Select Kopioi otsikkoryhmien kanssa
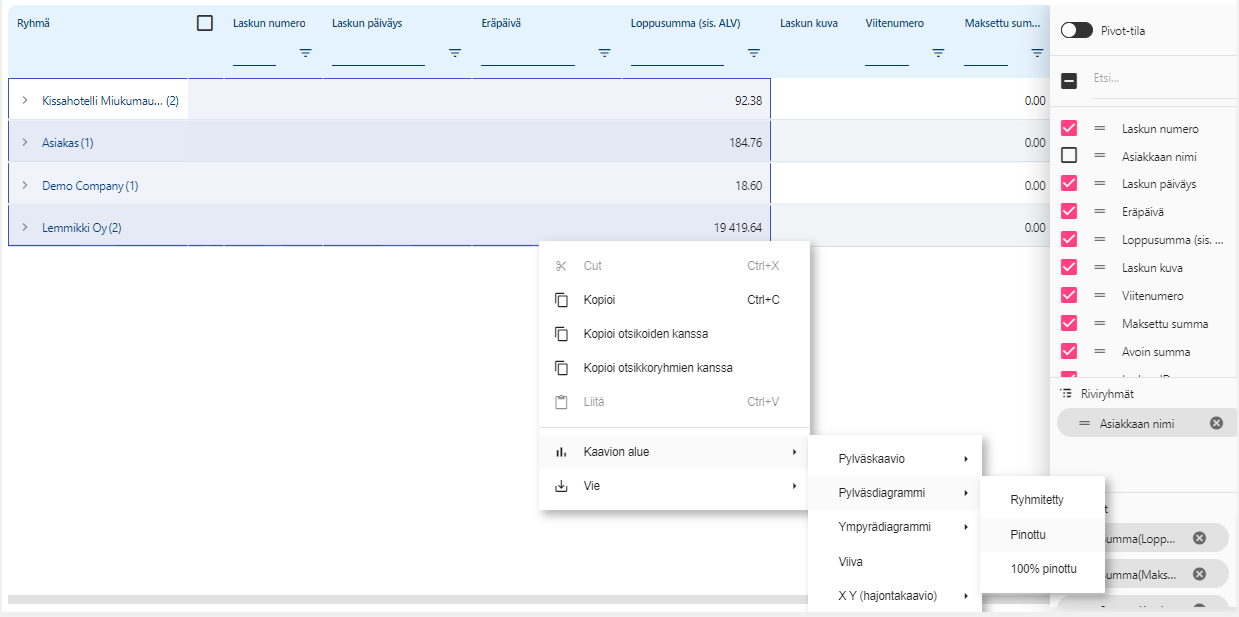 (x=674, y=368)
